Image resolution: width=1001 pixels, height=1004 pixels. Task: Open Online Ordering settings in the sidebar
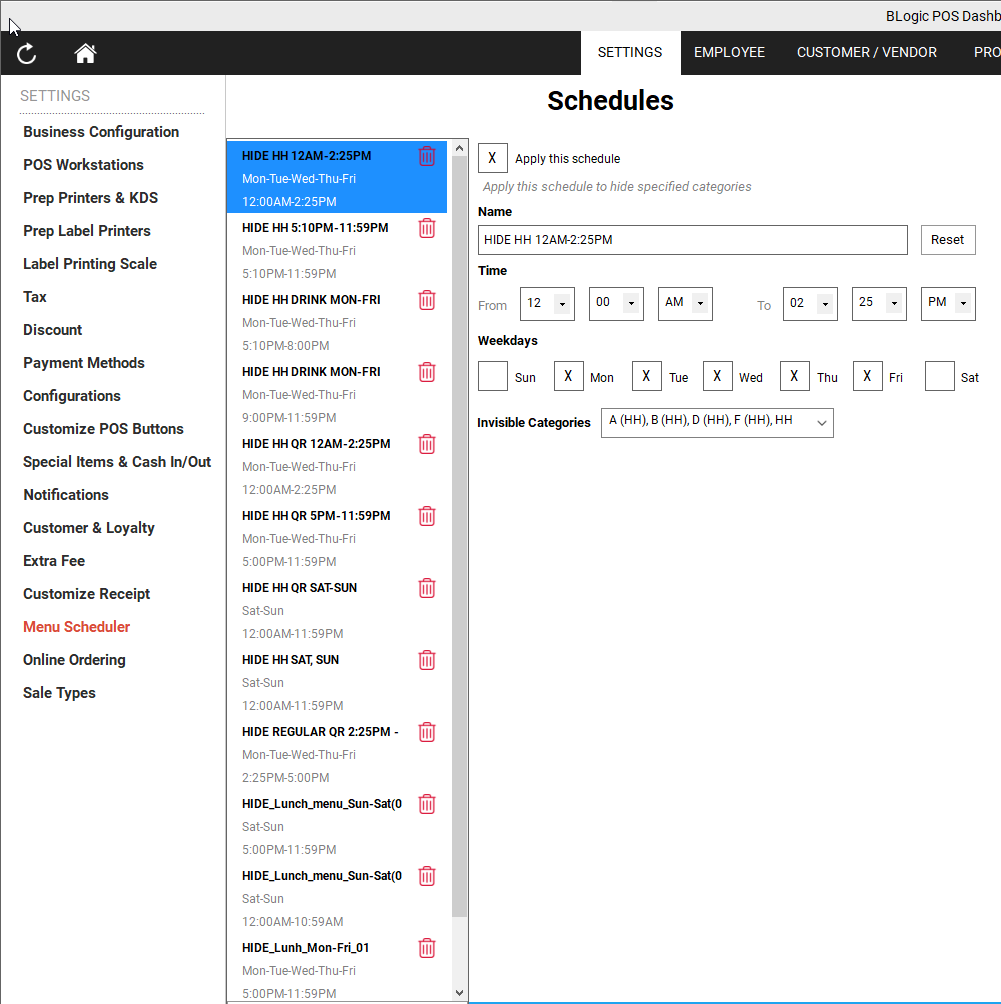pos(74,660)
